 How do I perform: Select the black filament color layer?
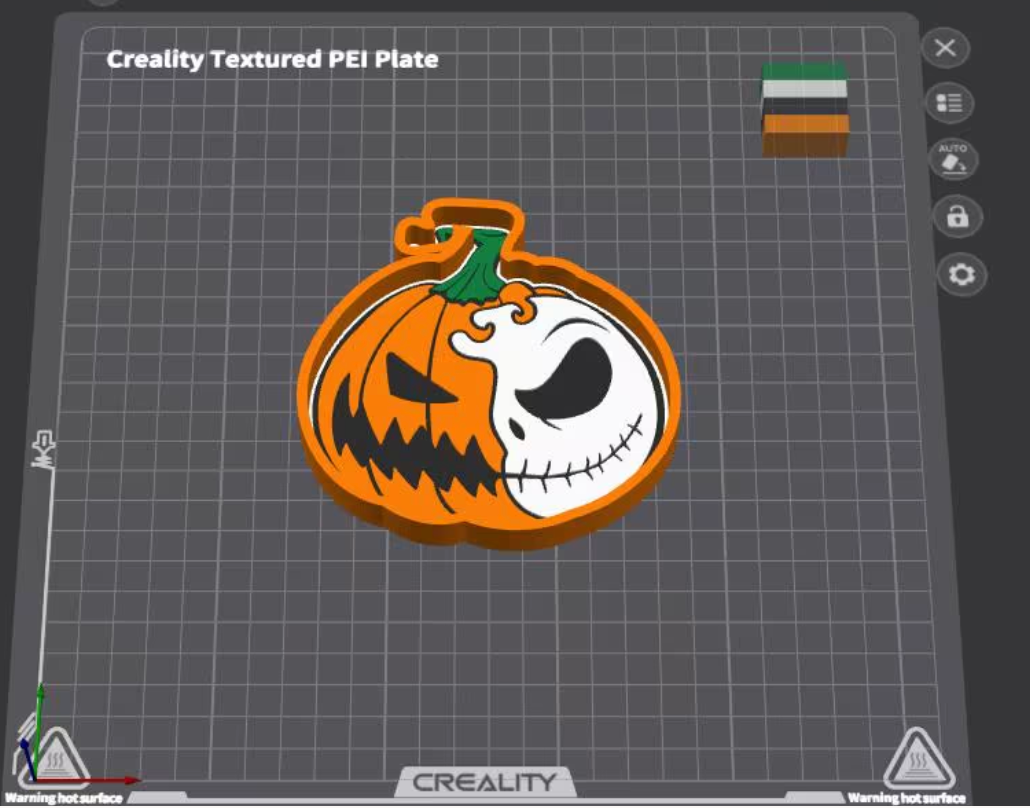805,106
